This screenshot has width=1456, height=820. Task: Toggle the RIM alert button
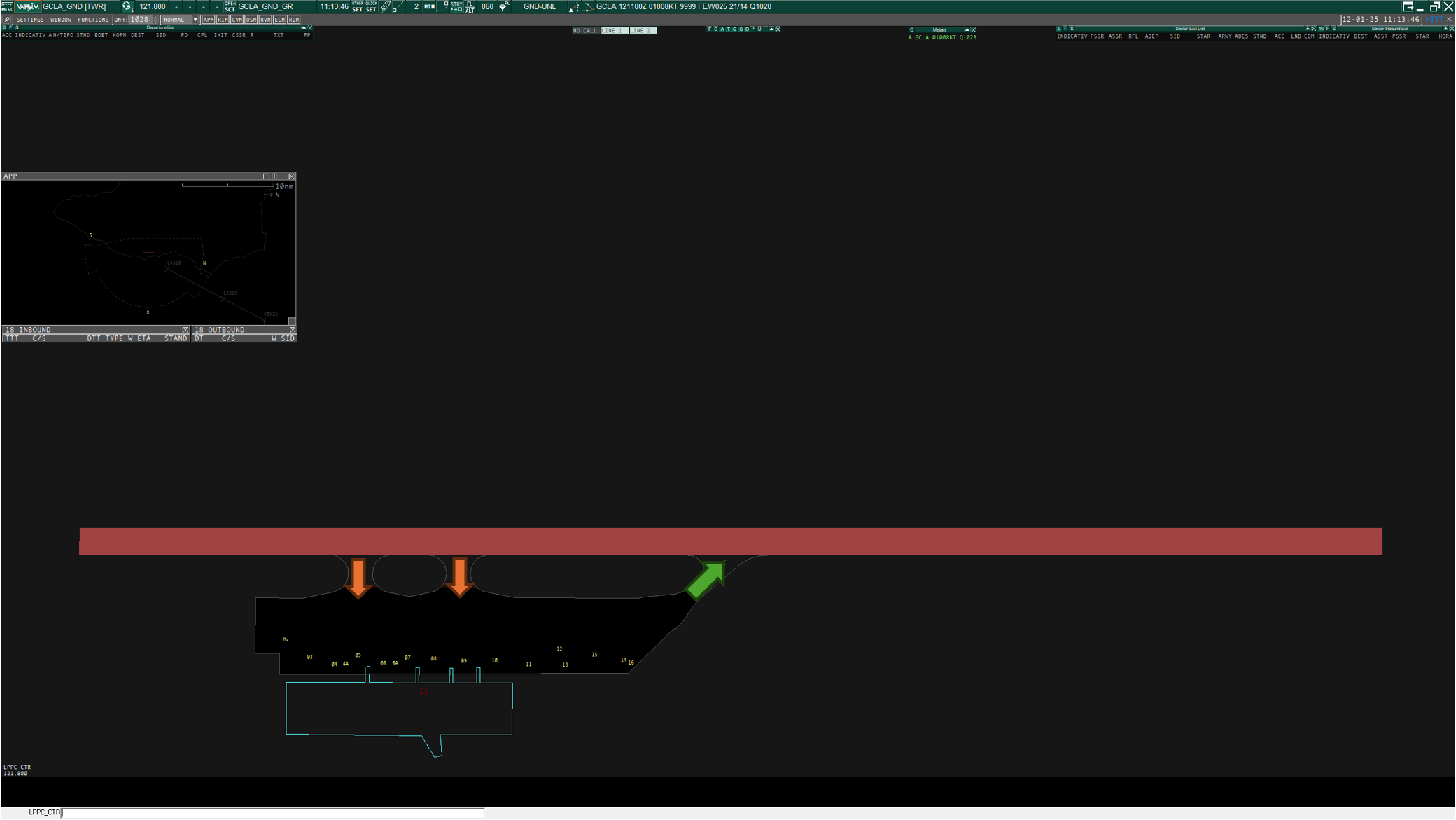tap(223, 20)
